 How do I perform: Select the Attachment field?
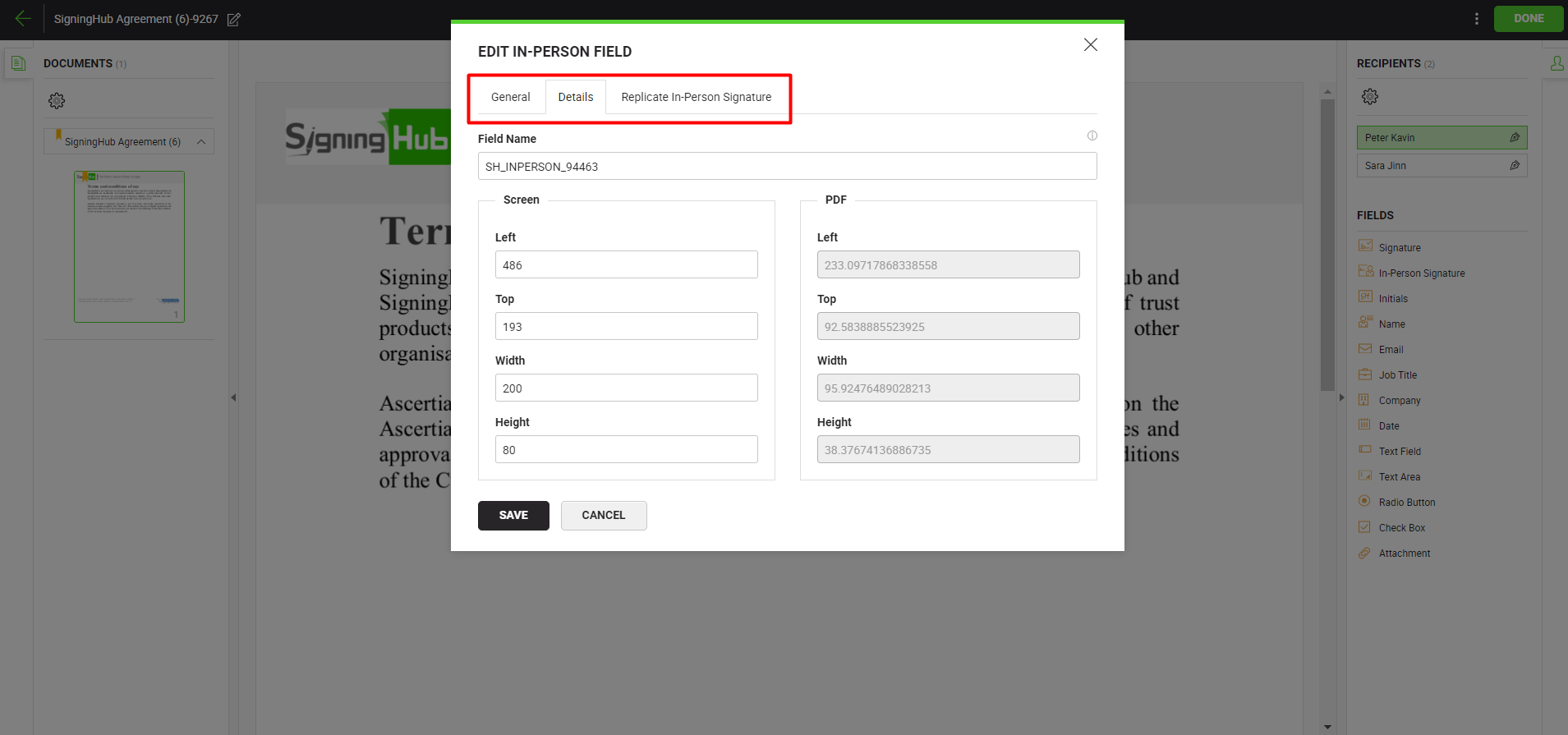tap(1404, 554)
